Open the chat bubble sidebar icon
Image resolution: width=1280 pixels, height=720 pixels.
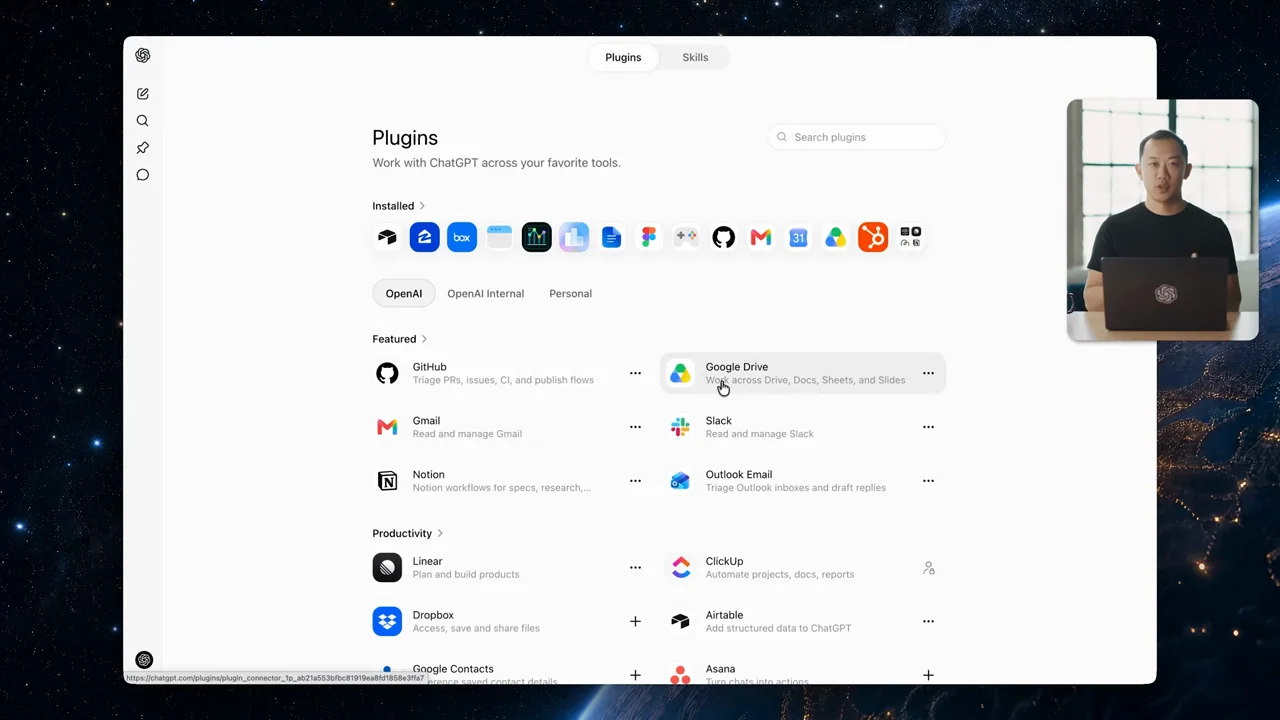[143, 175]
